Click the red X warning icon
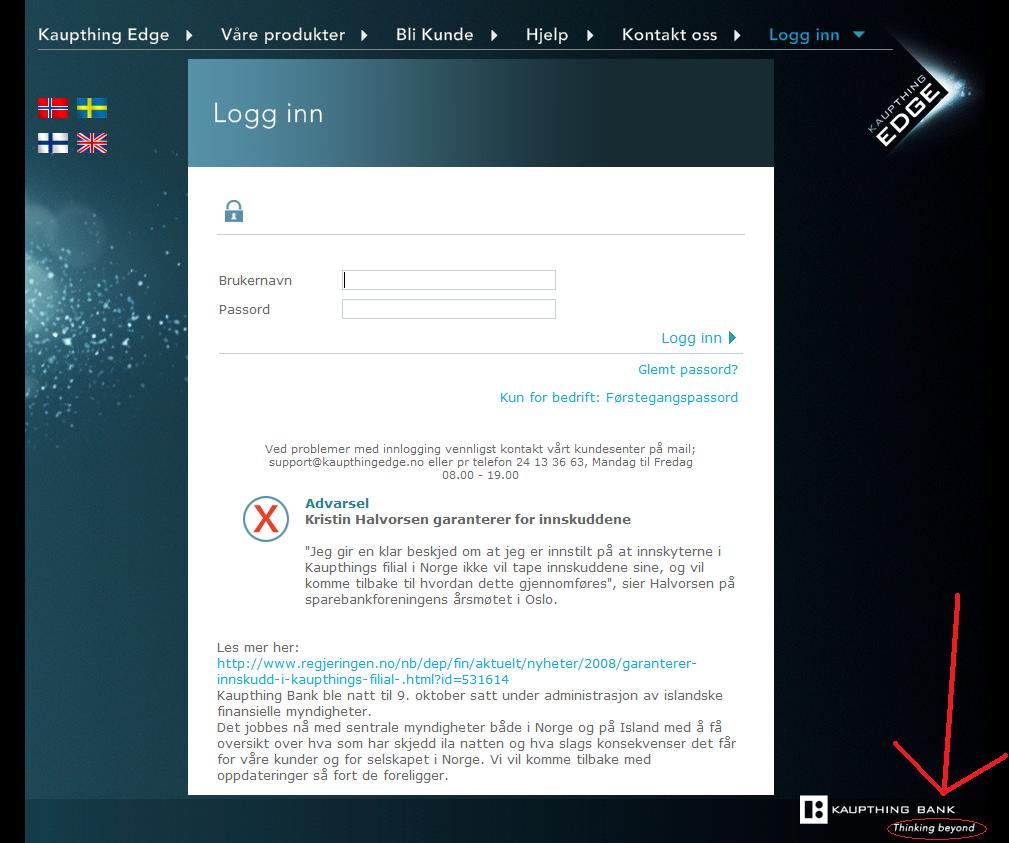Viewport: 1009px width, 843px height. (266, 519)
